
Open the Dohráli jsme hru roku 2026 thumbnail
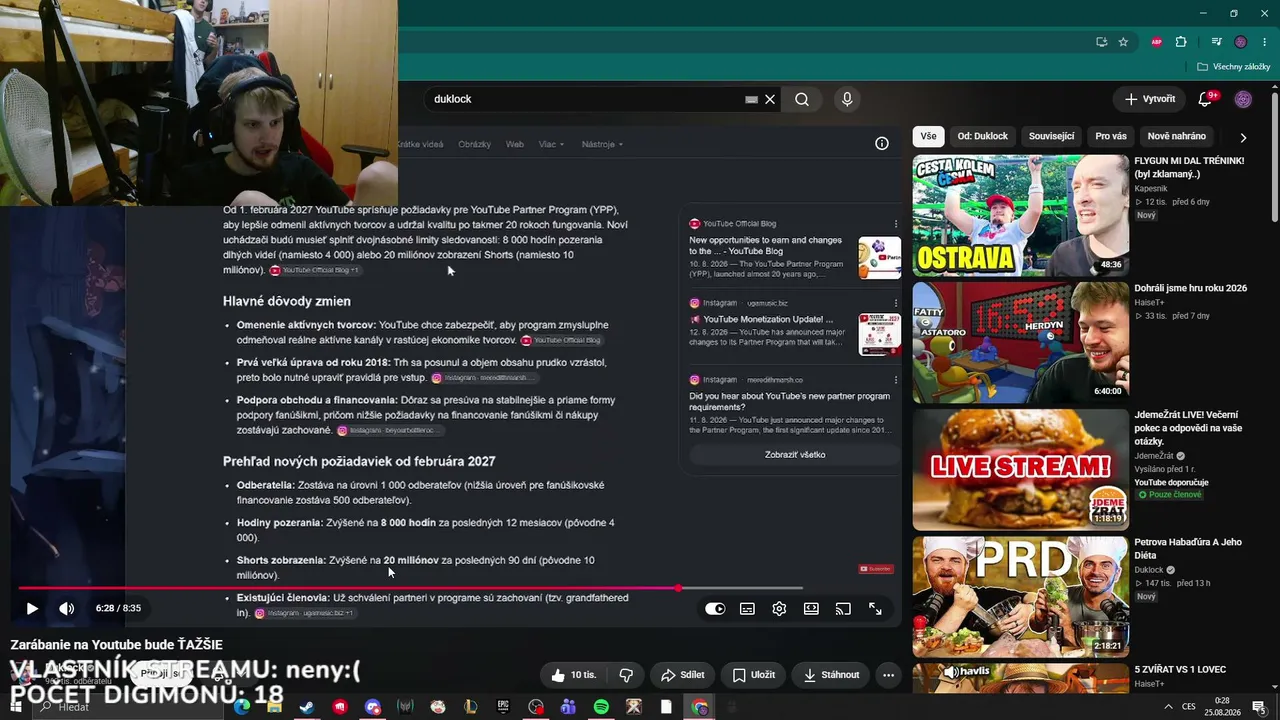tap(1020, 342)
